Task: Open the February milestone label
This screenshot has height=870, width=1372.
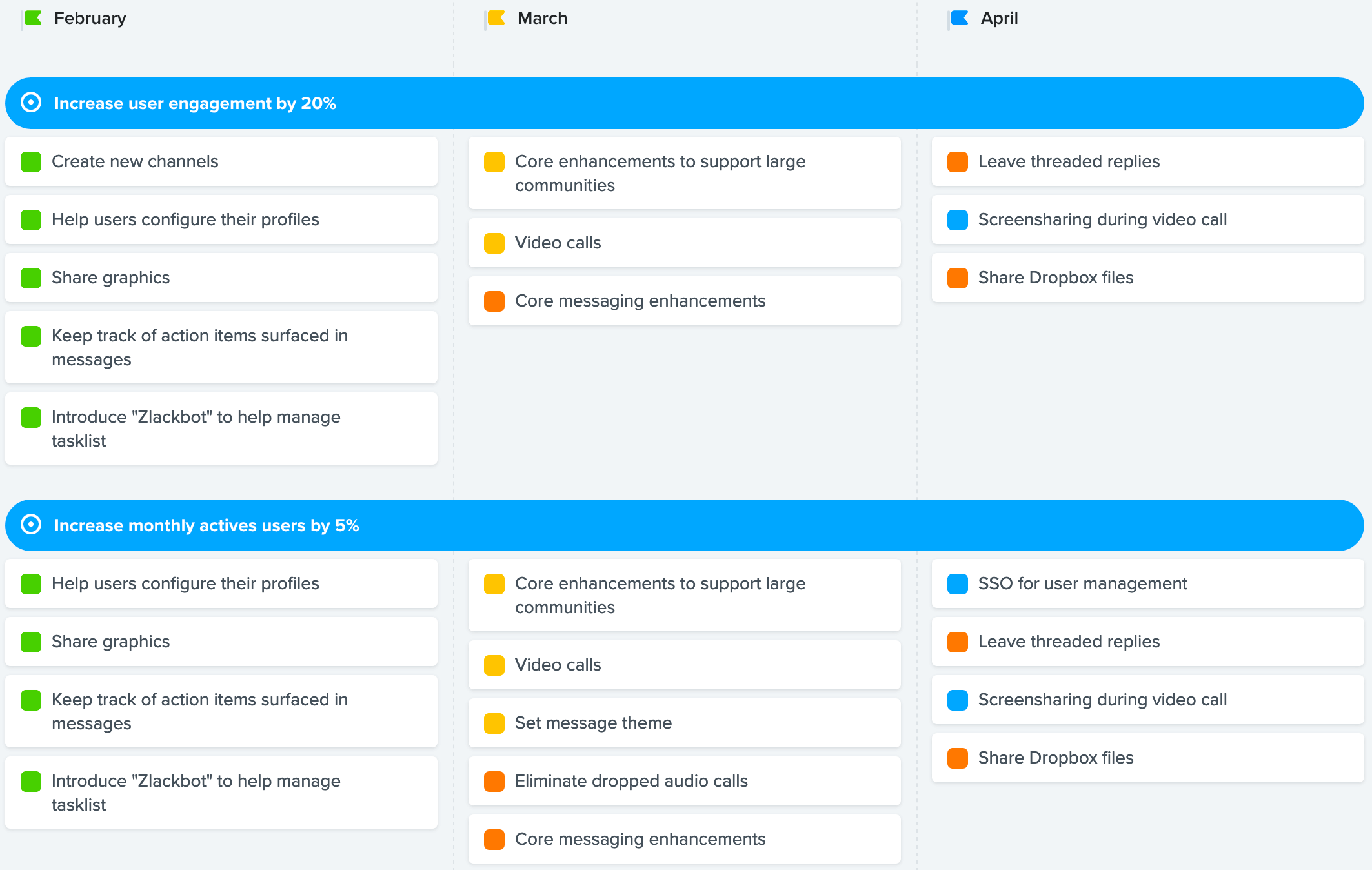Action: [x=90, y=18]
